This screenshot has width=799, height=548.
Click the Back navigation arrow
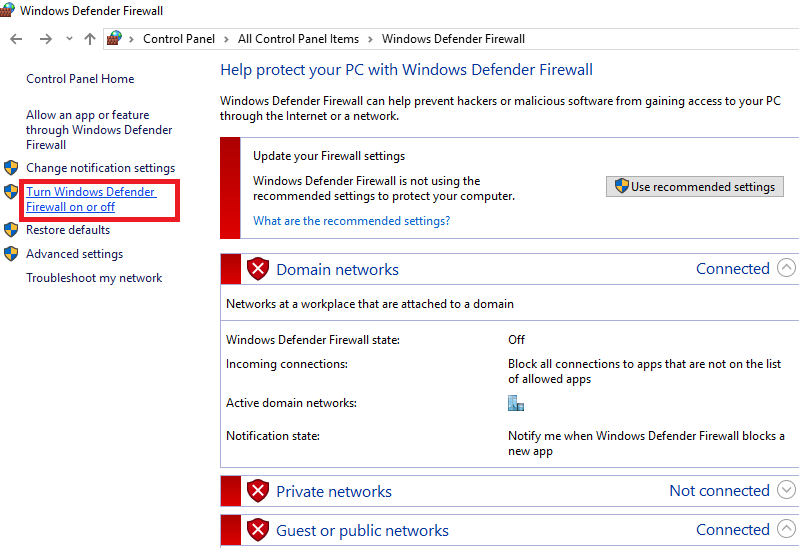[16, 39]
